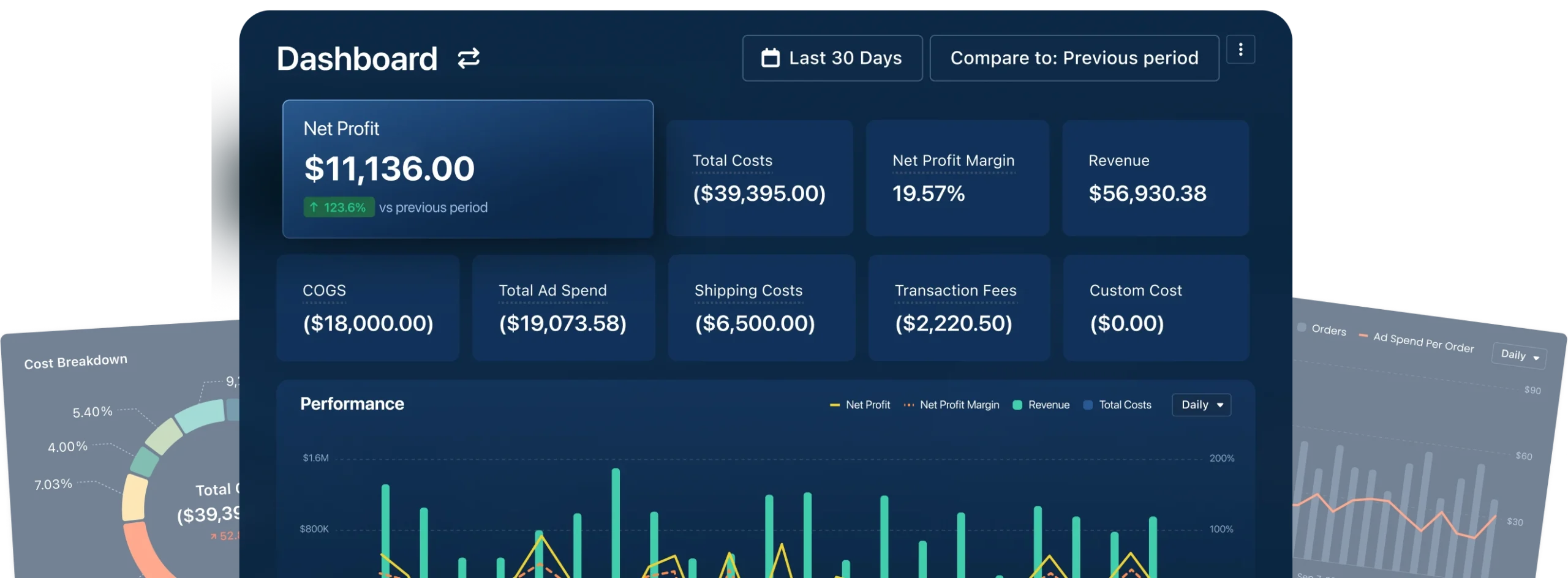The image size is (1568, 578).
Task: Toggle Revenue series in Performance legend
Action: click(1041, 405)
